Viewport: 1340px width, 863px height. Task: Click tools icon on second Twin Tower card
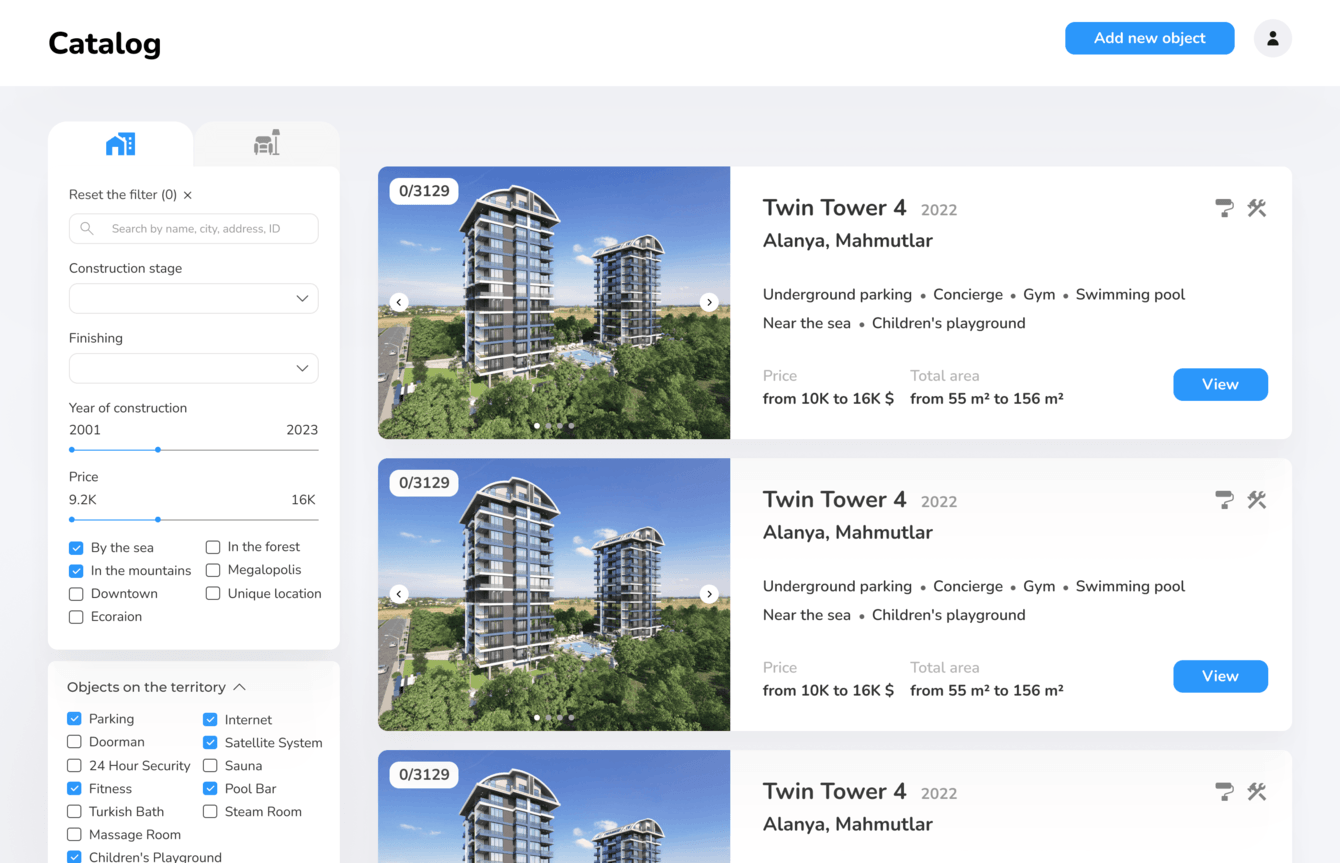click(x=1257, y=500)
